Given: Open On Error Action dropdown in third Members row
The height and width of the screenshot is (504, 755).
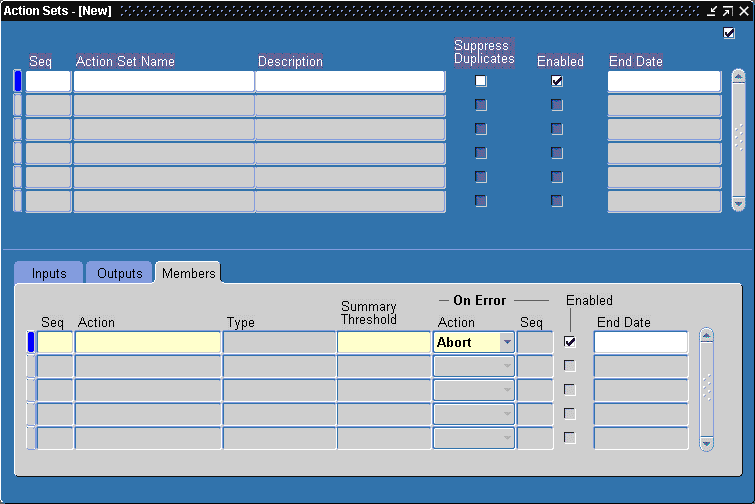Looking at the screenshot, I should (507, 390).
